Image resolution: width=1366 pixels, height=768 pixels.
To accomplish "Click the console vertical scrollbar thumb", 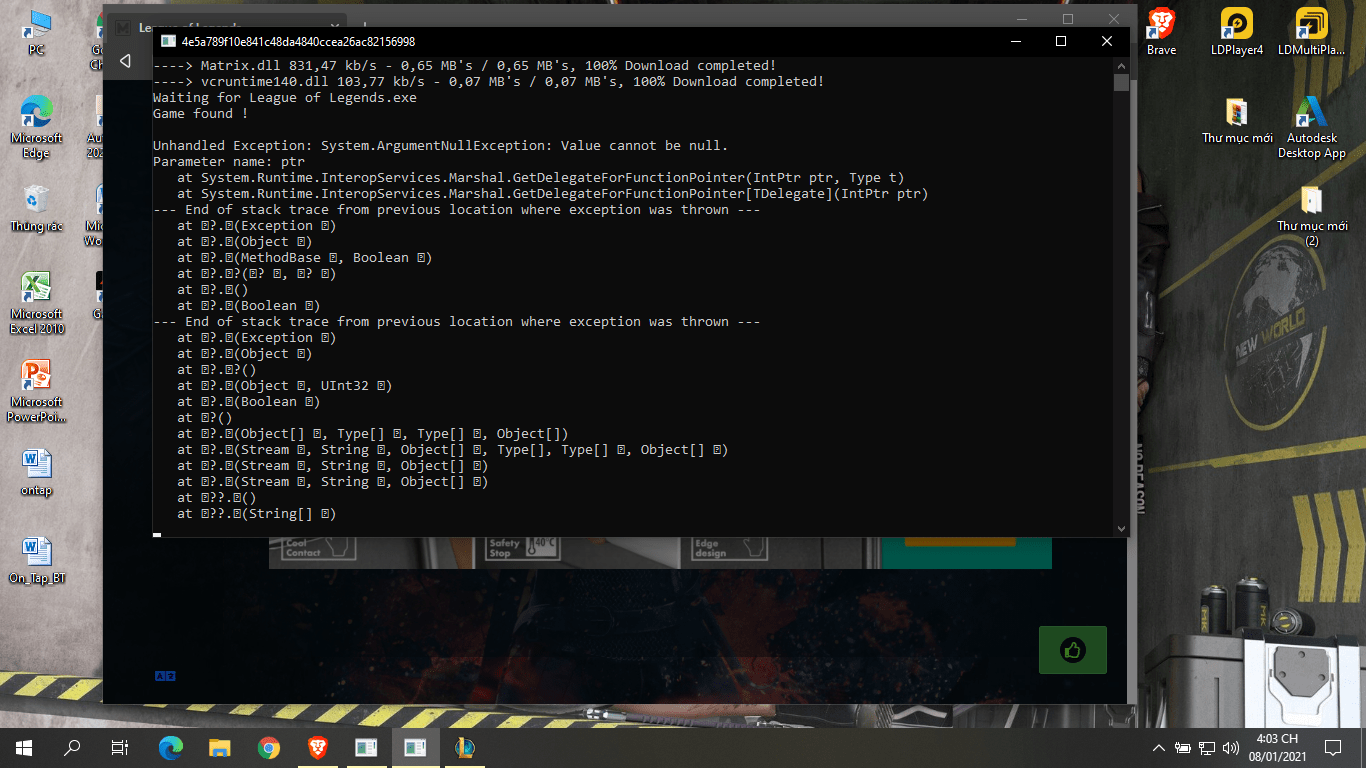I will click(x=1121, y=82).
